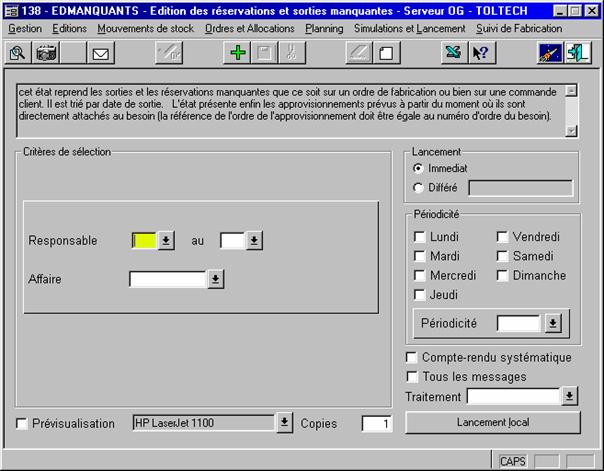Click the Copies number input field

tap(376, 424)
